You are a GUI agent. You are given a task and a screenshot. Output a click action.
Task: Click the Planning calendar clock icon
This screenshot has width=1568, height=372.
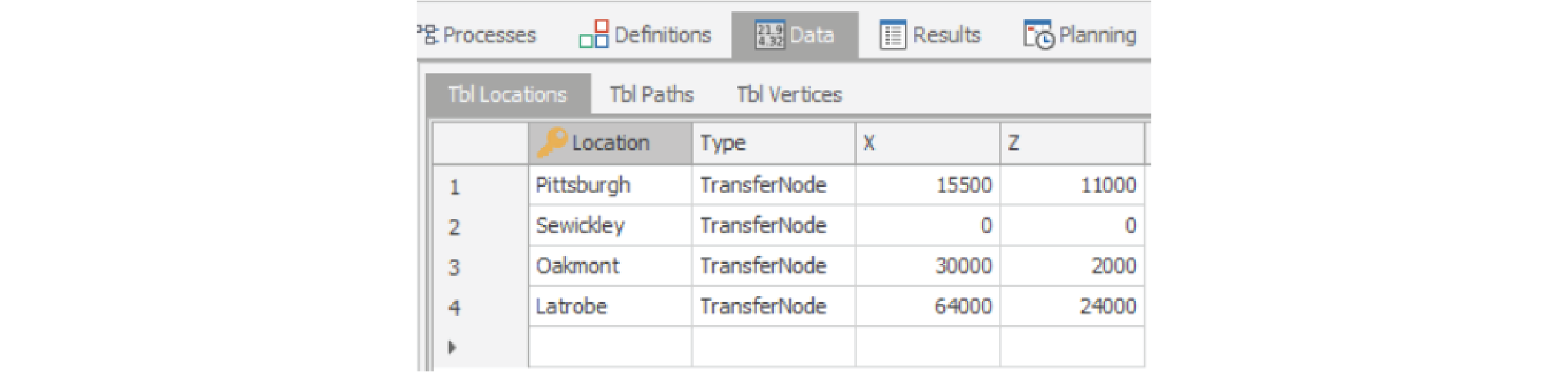(x=1038, y=35)
